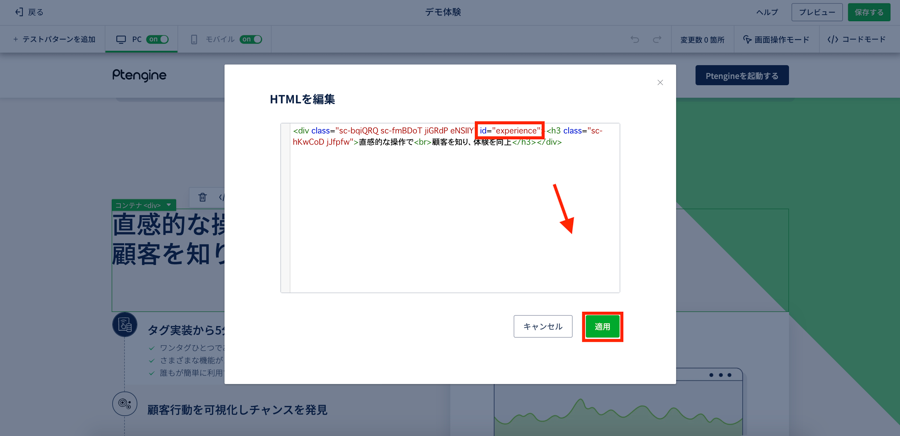Close the HTML edit dialog with X
Image resolution: width=900 pixels, height=436 pixels.
pos(660,83)
